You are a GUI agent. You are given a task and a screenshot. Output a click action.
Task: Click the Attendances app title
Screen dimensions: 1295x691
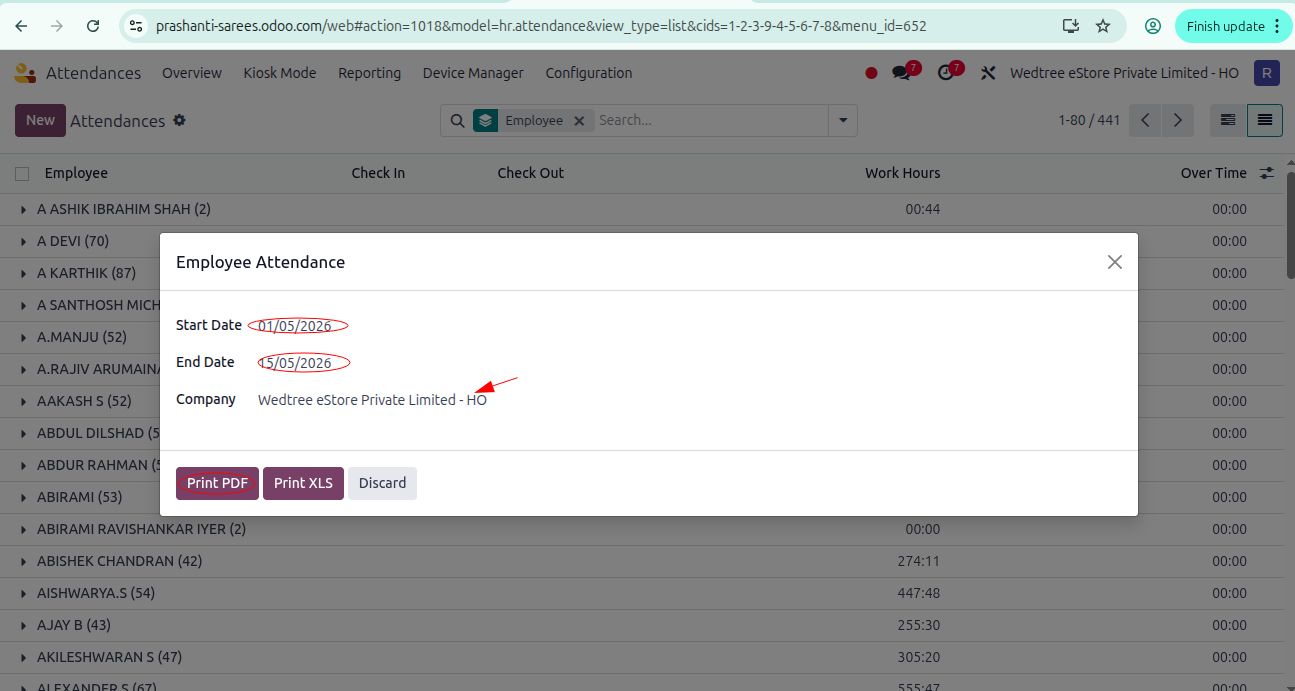pos(93,73)
